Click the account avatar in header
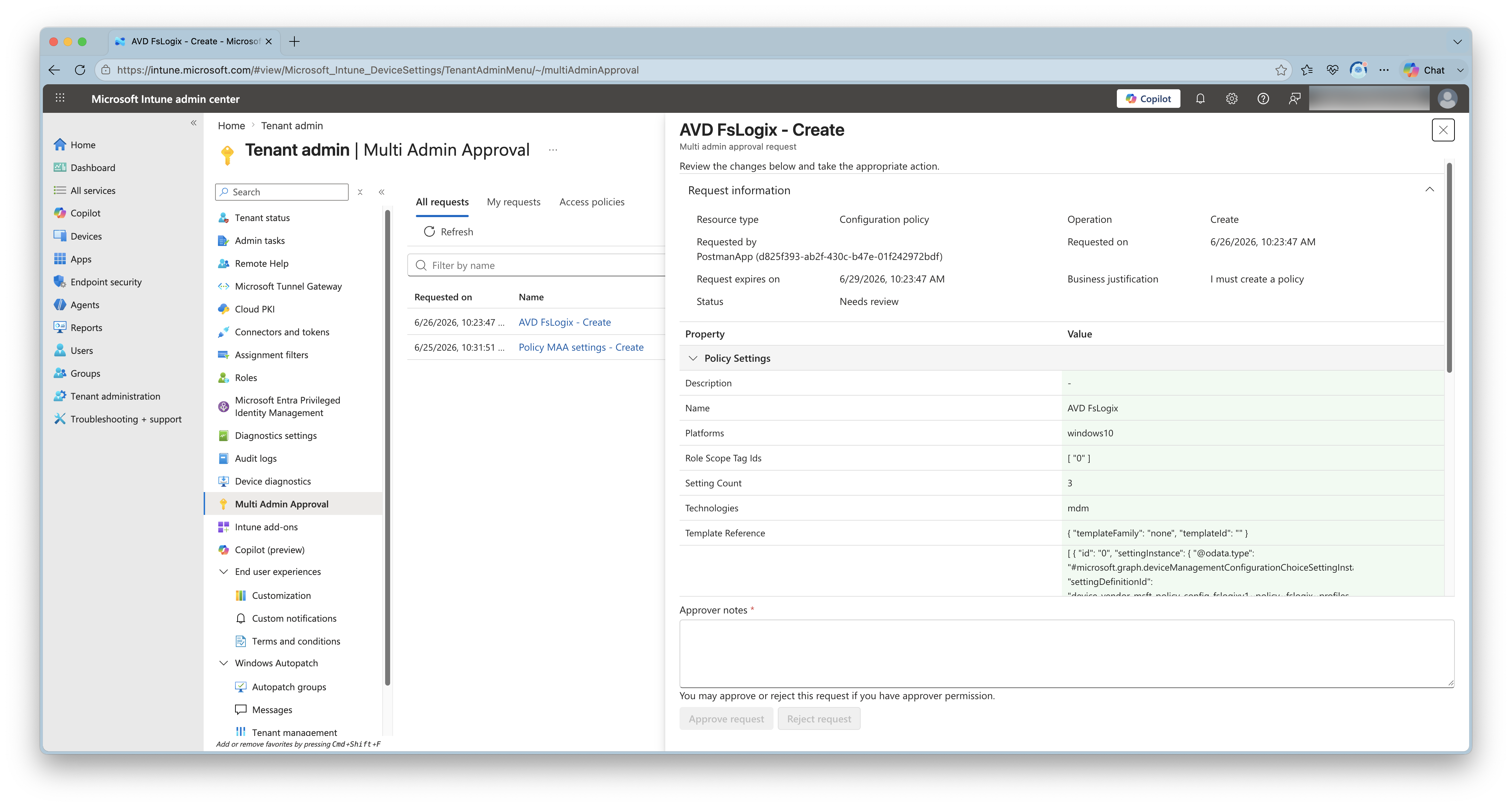The height and width of the screenshot is (807, 1512). [1447, 99]
